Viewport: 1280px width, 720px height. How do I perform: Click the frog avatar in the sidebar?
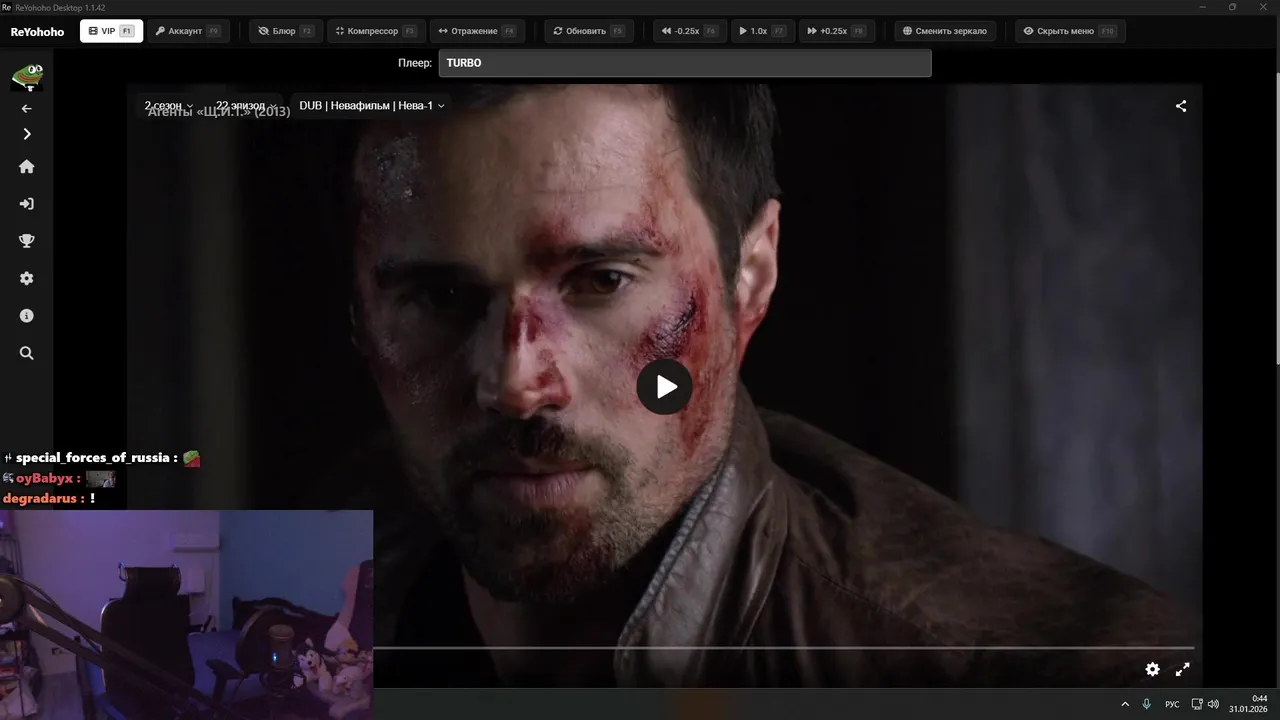tap(27, 76)
